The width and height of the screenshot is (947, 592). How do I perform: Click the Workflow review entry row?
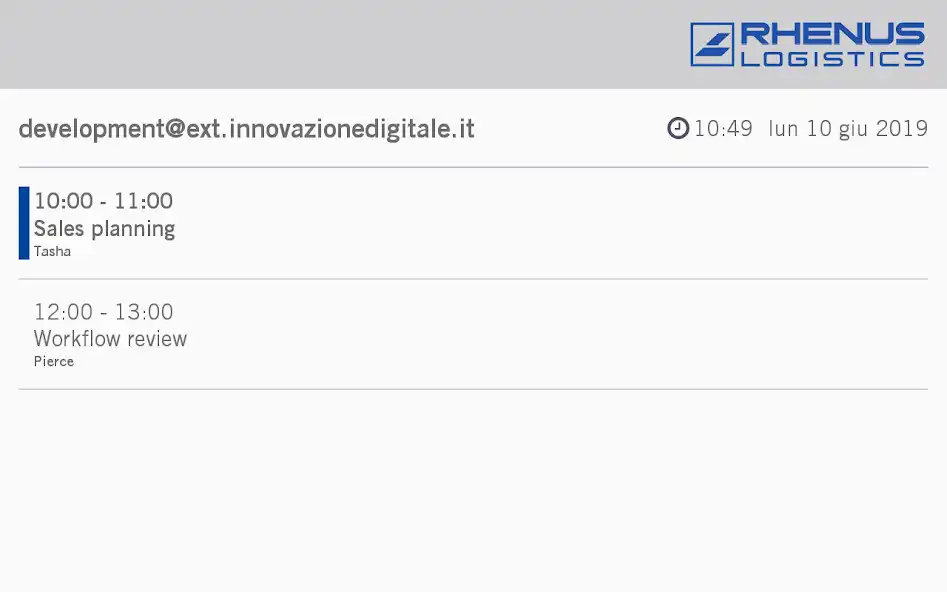(x=474, y=334)
